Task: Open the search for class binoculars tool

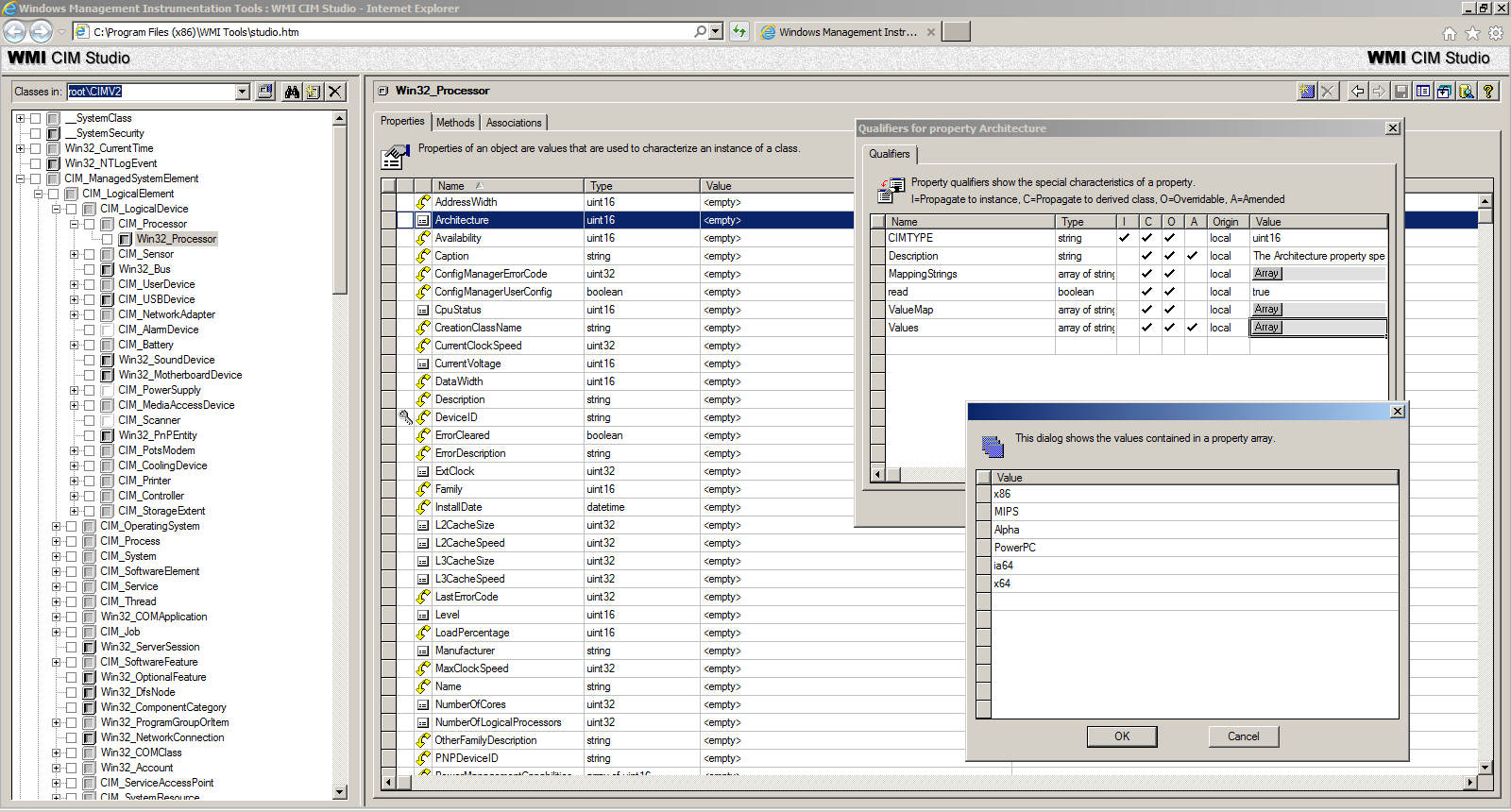Action: (x=292, y=92)
